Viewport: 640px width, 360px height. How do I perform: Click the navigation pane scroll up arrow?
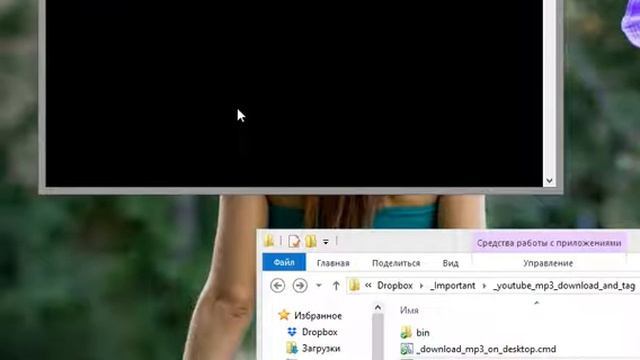378,308
